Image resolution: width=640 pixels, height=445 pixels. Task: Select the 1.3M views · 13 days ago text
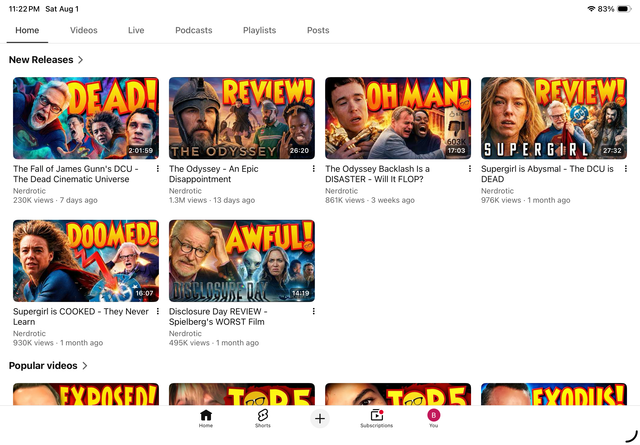(x=212, y=200)
